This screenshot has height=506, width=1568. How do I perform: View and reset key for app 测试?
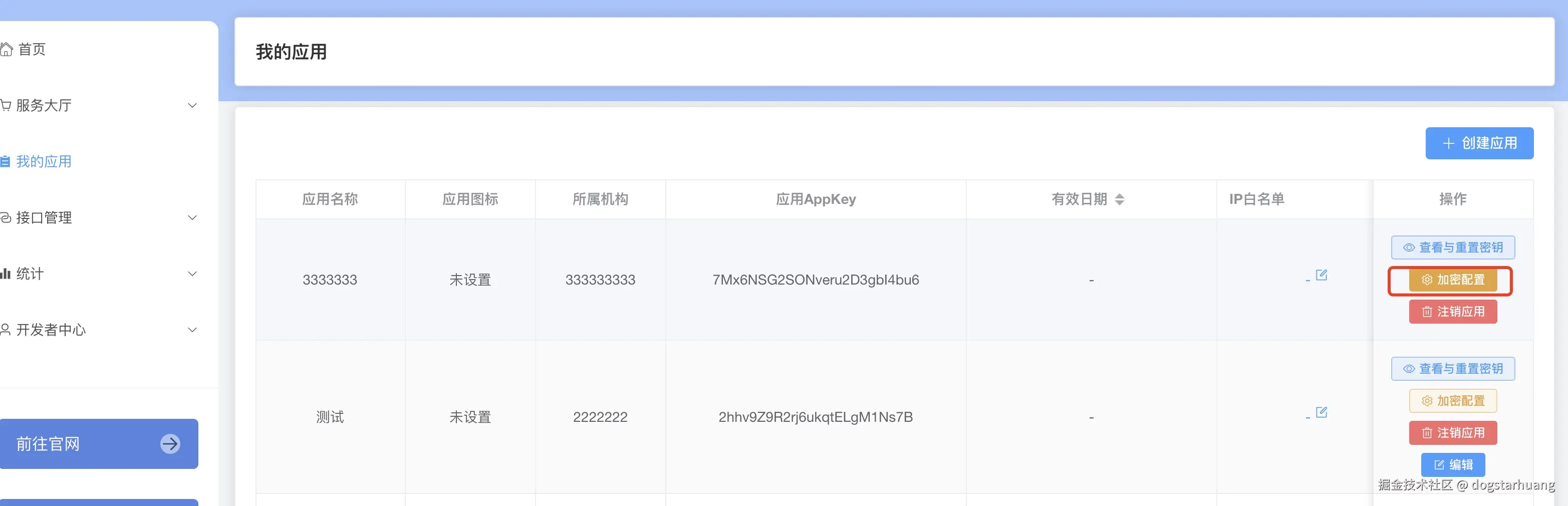click(1453, 368)
